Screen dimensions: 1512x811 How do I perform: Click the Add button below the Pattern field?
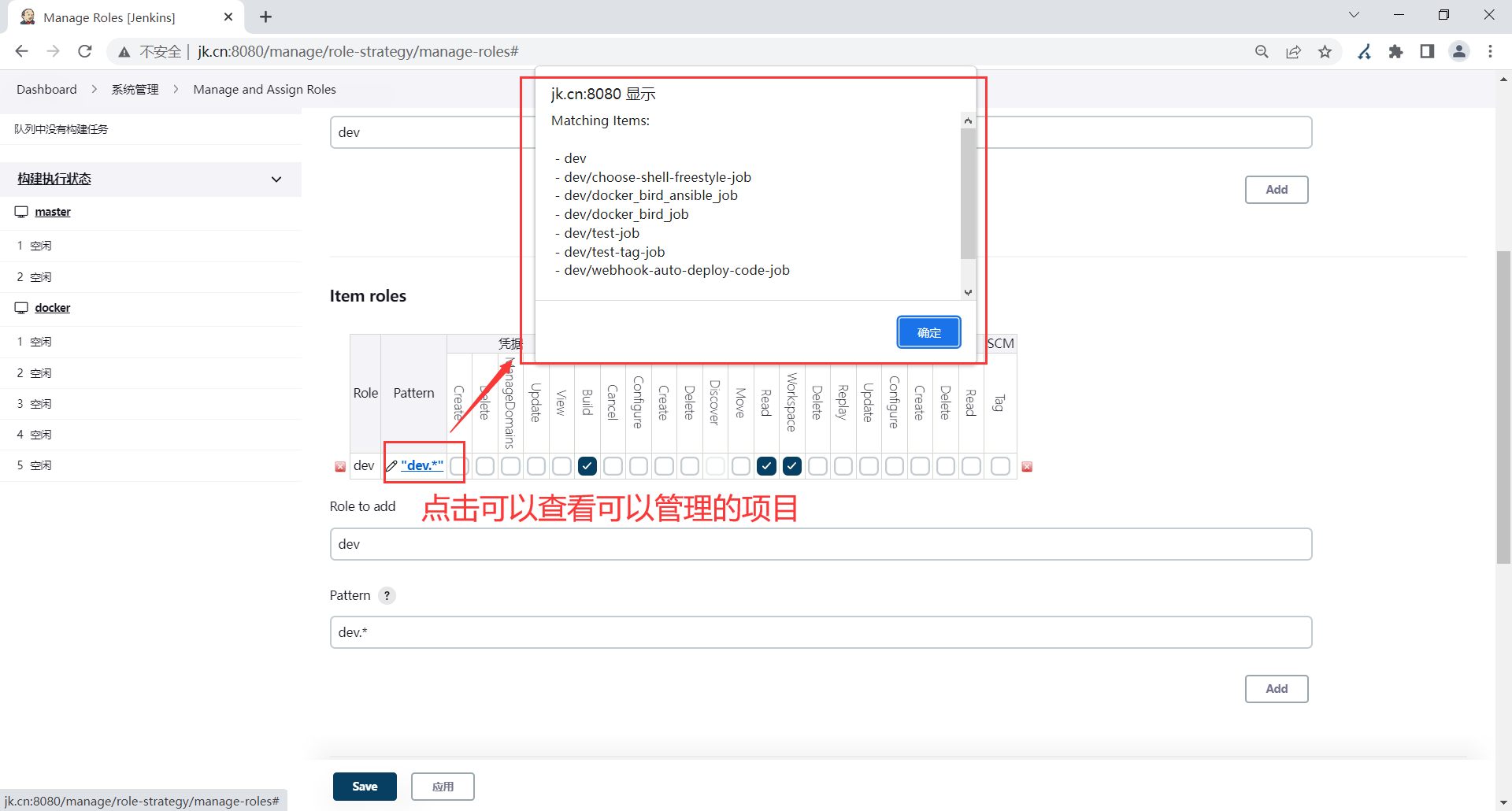click(x=1277, y=689)
